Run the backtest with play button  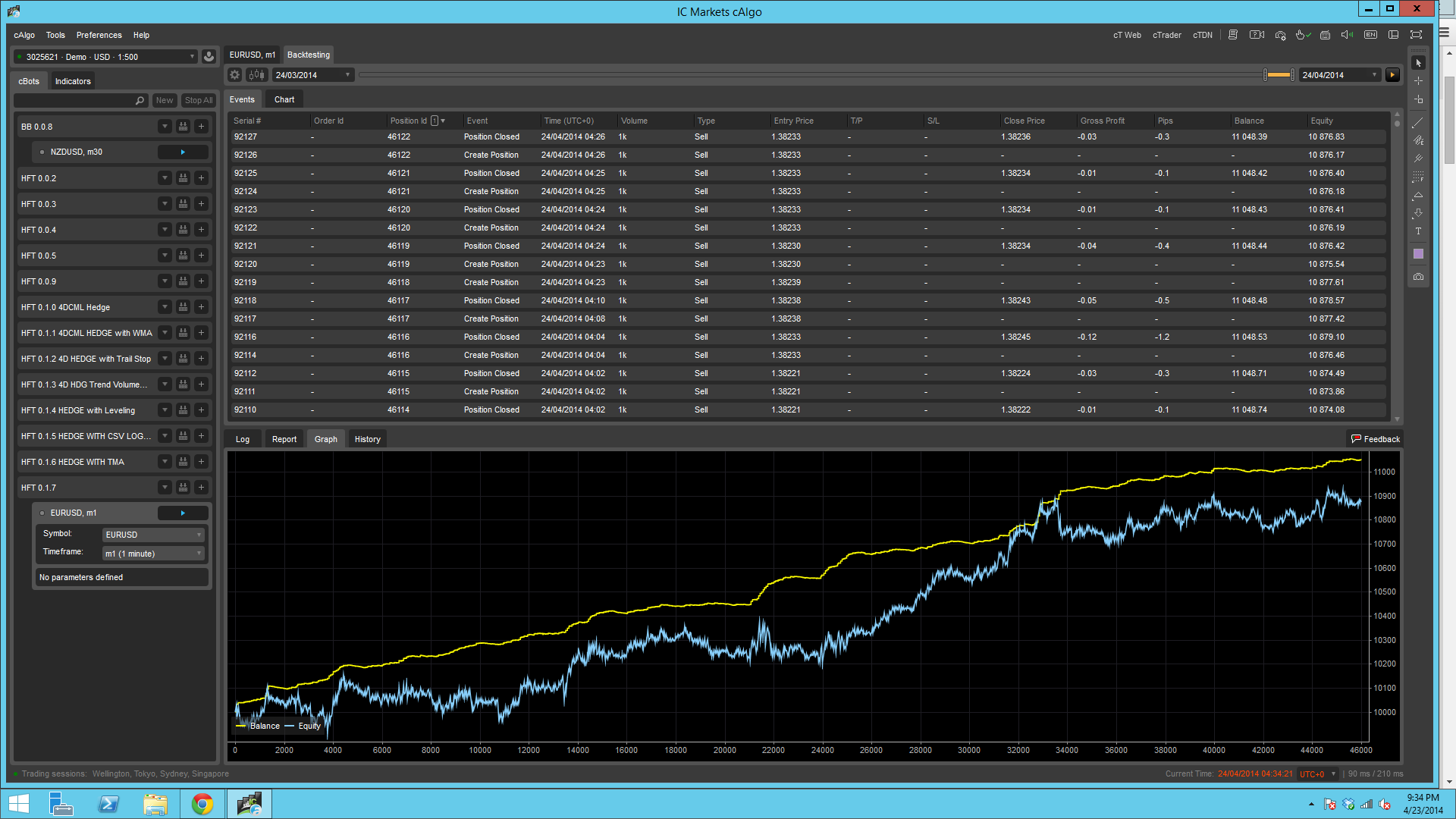click(1392, 75)
